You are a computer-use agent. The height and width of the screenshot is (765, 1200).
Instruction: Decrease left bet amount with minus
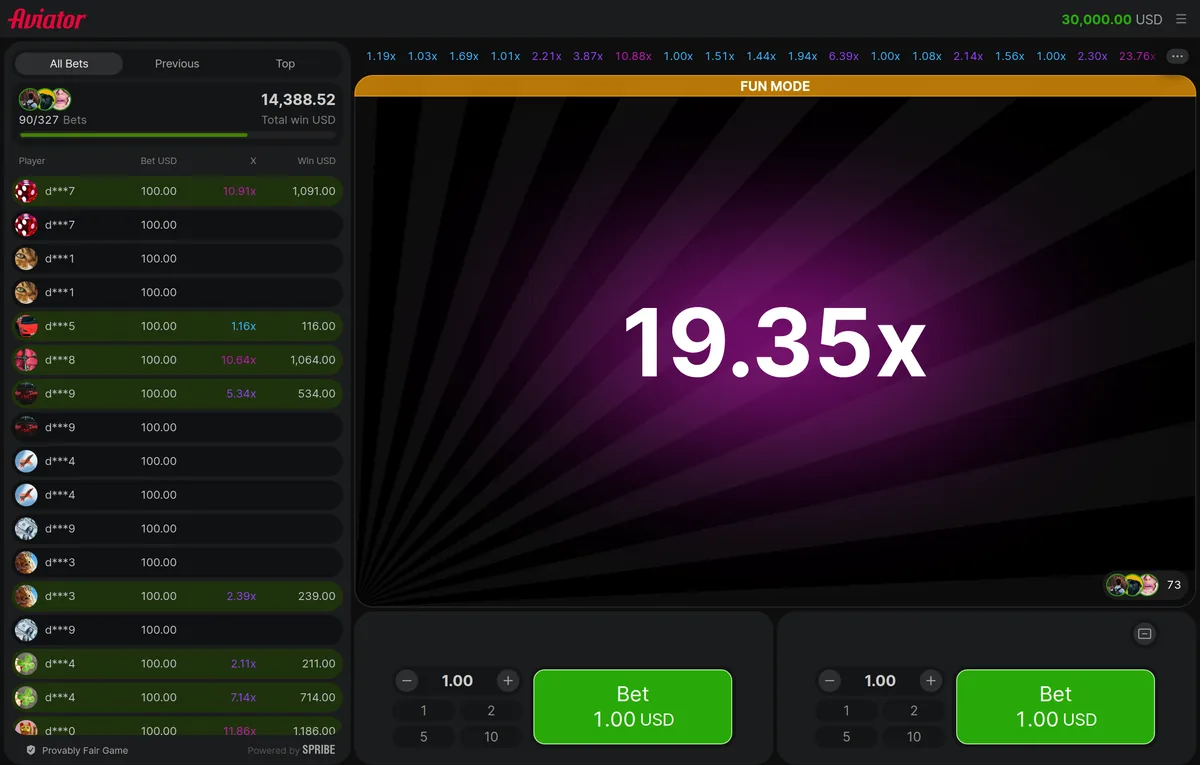click(407, 681)
